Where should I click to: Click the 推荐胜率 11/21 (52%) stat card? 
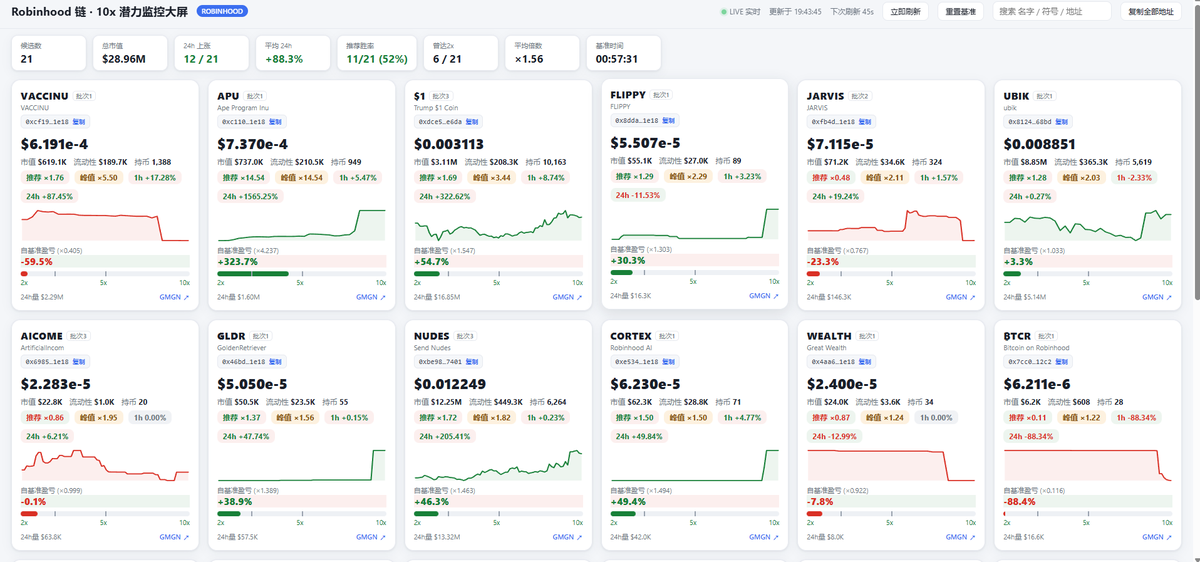[x=378, y=53]
